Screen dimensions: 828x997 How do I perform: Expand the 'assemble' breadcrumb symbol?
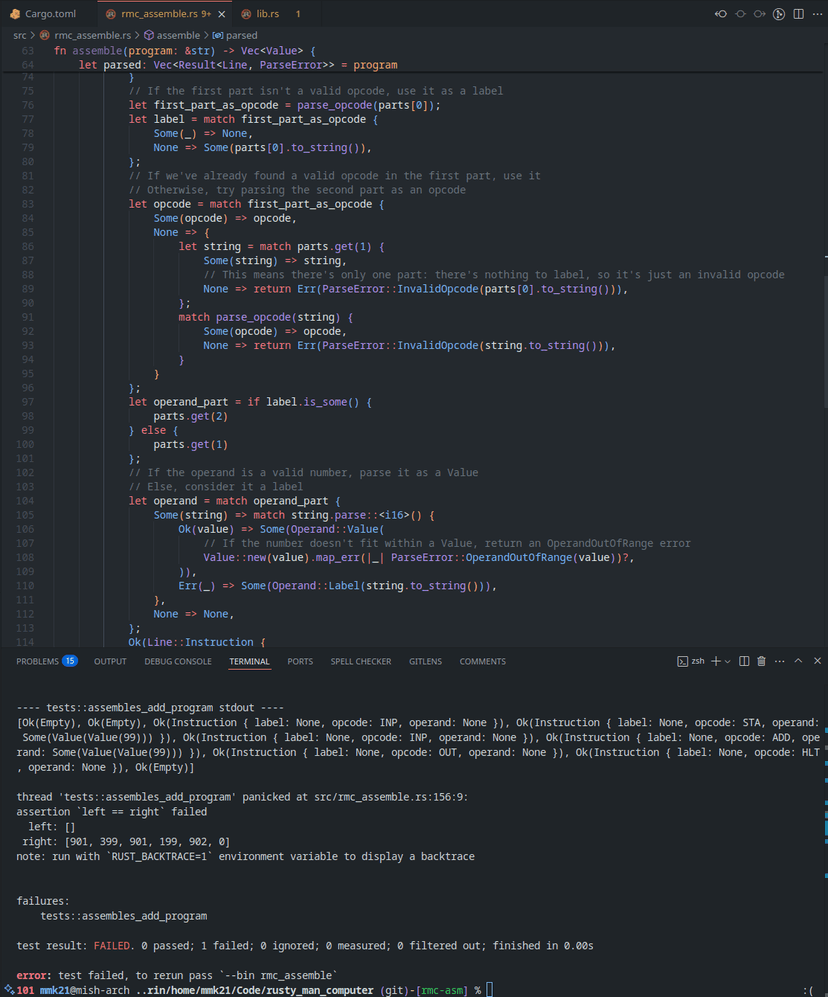click(x=177, y=35)
